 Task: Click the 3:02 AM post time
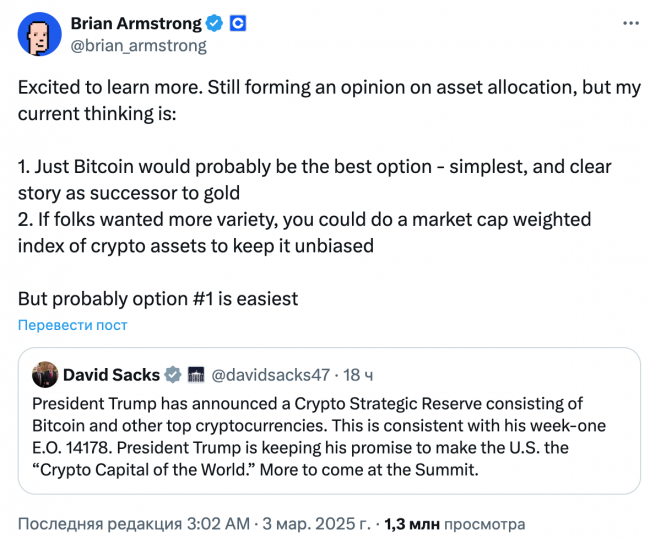(x=218, y=524)
